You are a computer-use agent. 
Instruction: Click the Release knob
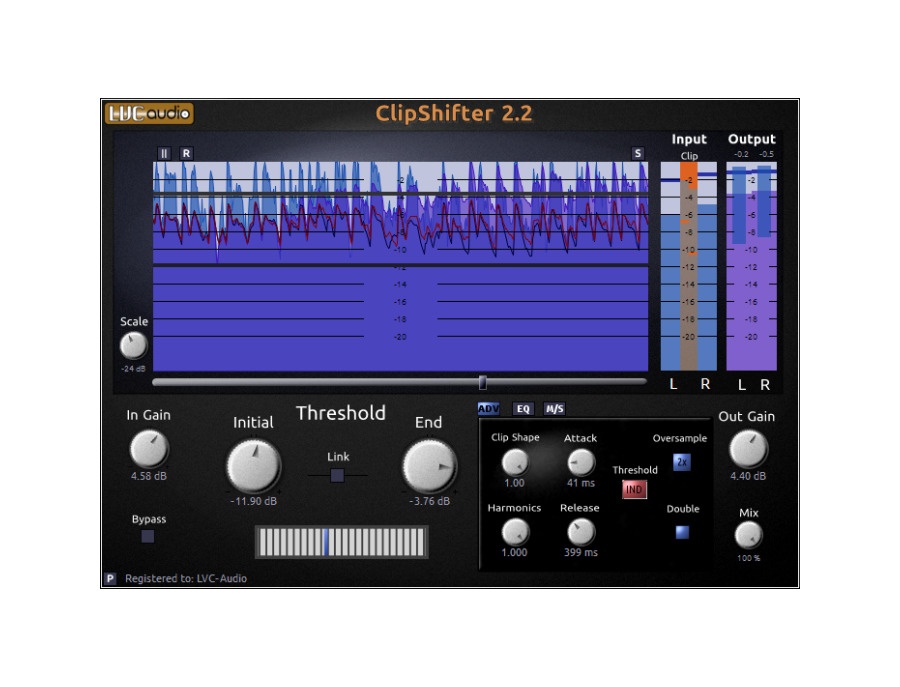click(581, 532)
